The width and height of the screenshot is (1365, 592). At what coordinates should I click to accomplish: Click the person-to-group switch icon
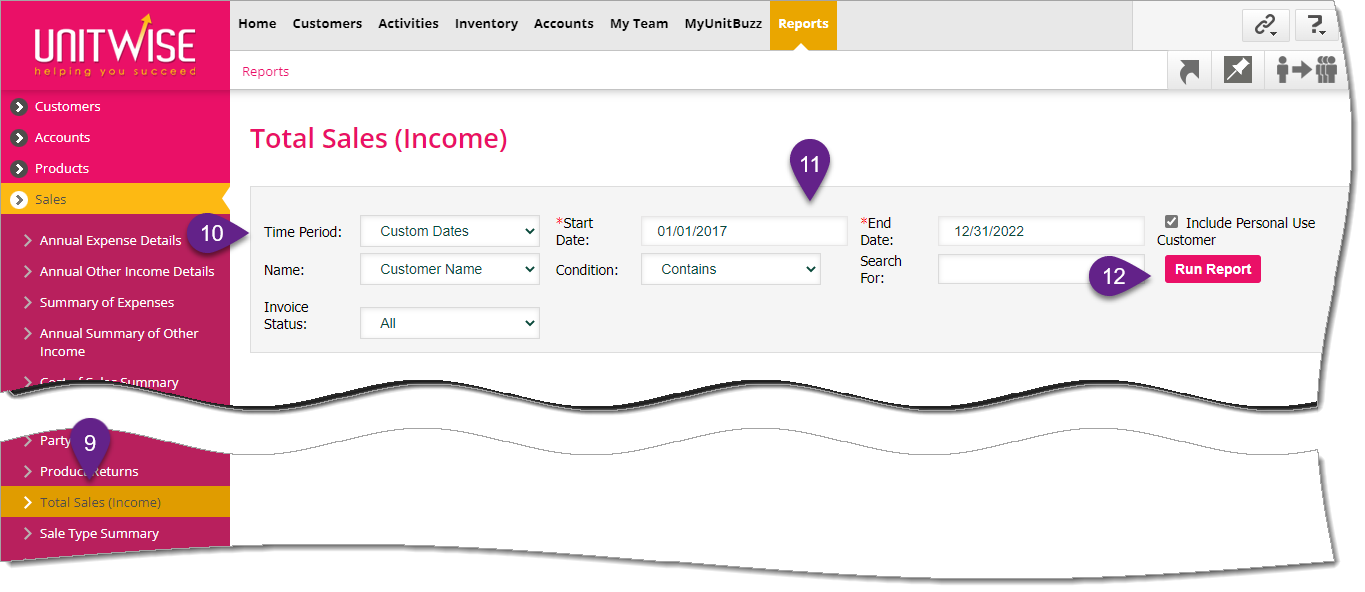(1307, 72)
